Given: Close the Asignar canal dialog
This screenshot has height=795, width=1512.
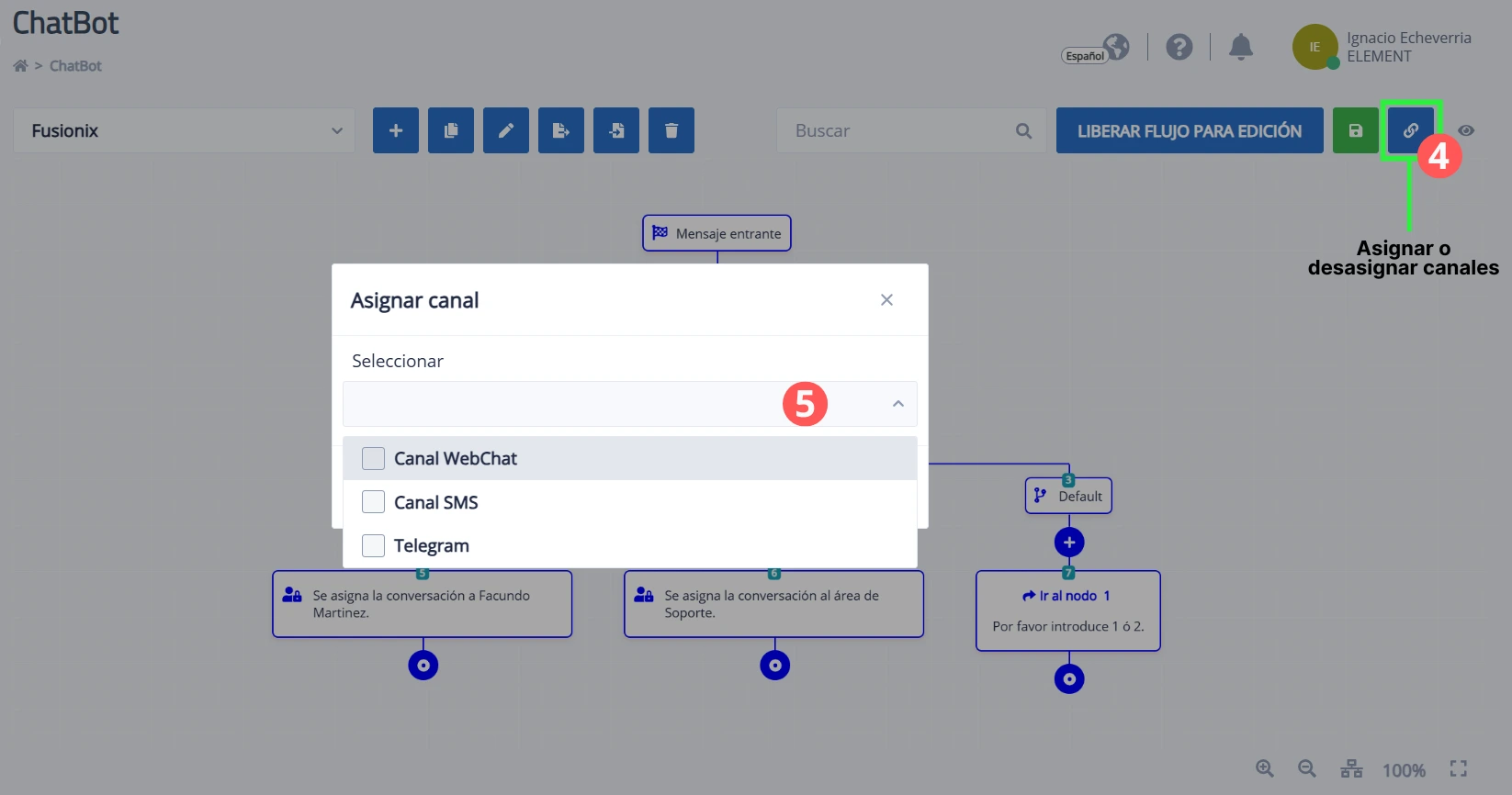Looking at the screenshot, I should point(886,300).
